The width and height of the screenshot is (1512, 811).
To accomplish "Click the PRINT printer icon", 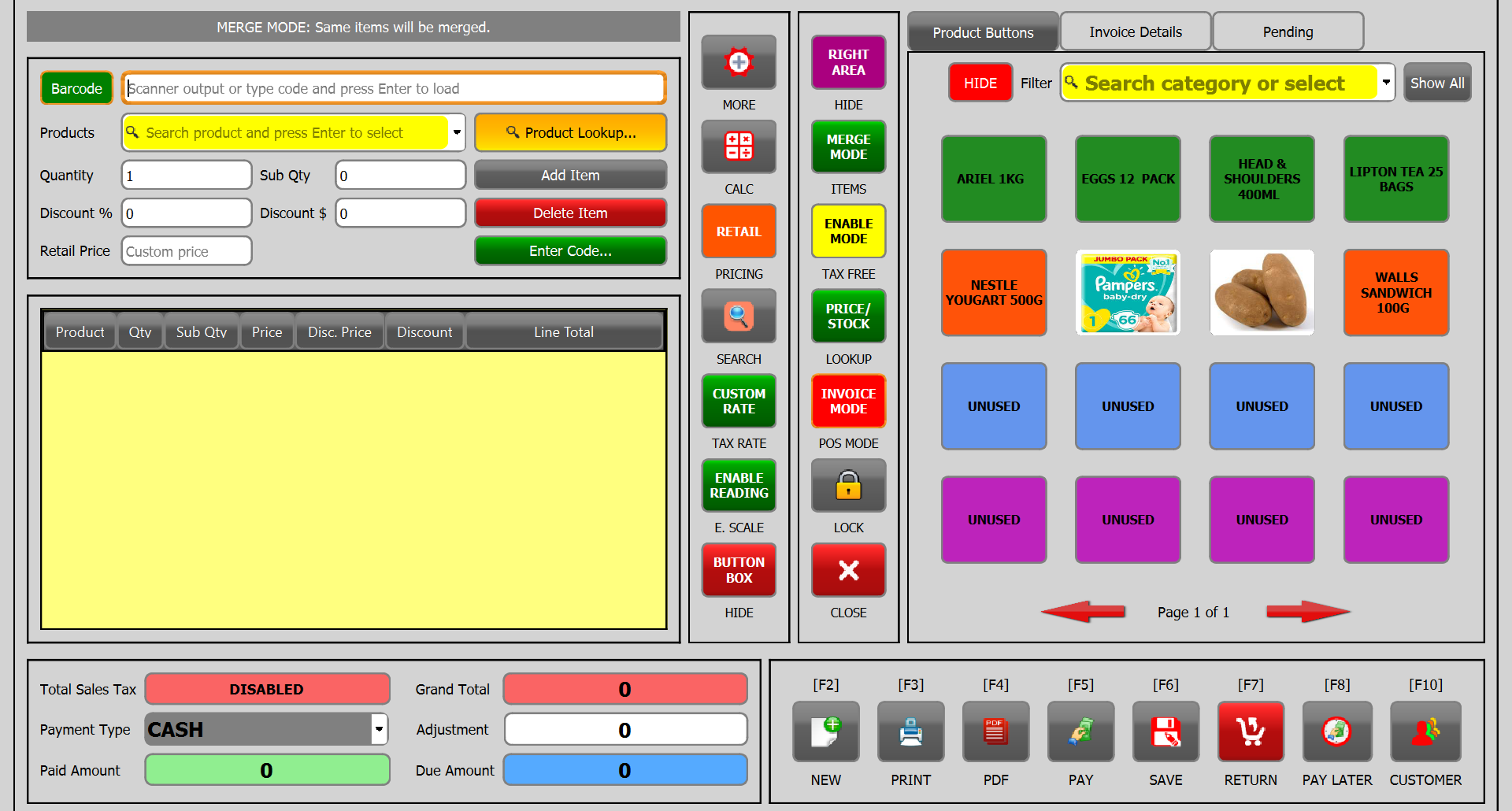I will coord(910,731).
